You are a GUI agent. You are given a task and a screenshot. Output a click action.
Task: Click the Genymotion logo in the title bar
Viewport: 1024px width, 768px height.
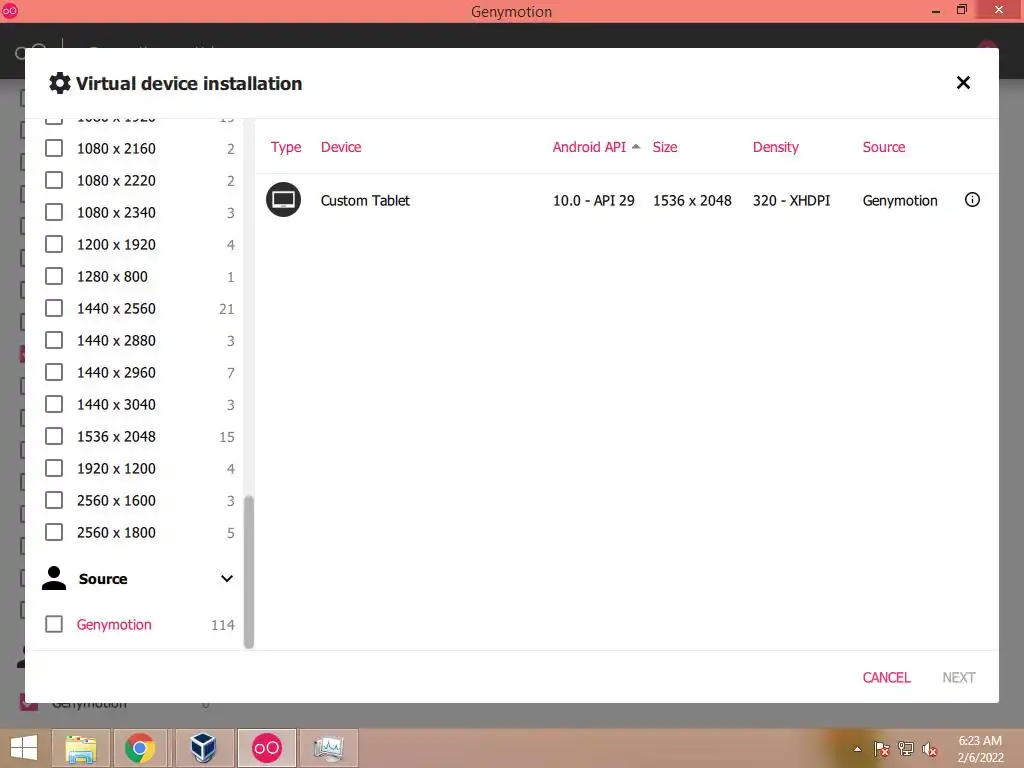[9, 11]
